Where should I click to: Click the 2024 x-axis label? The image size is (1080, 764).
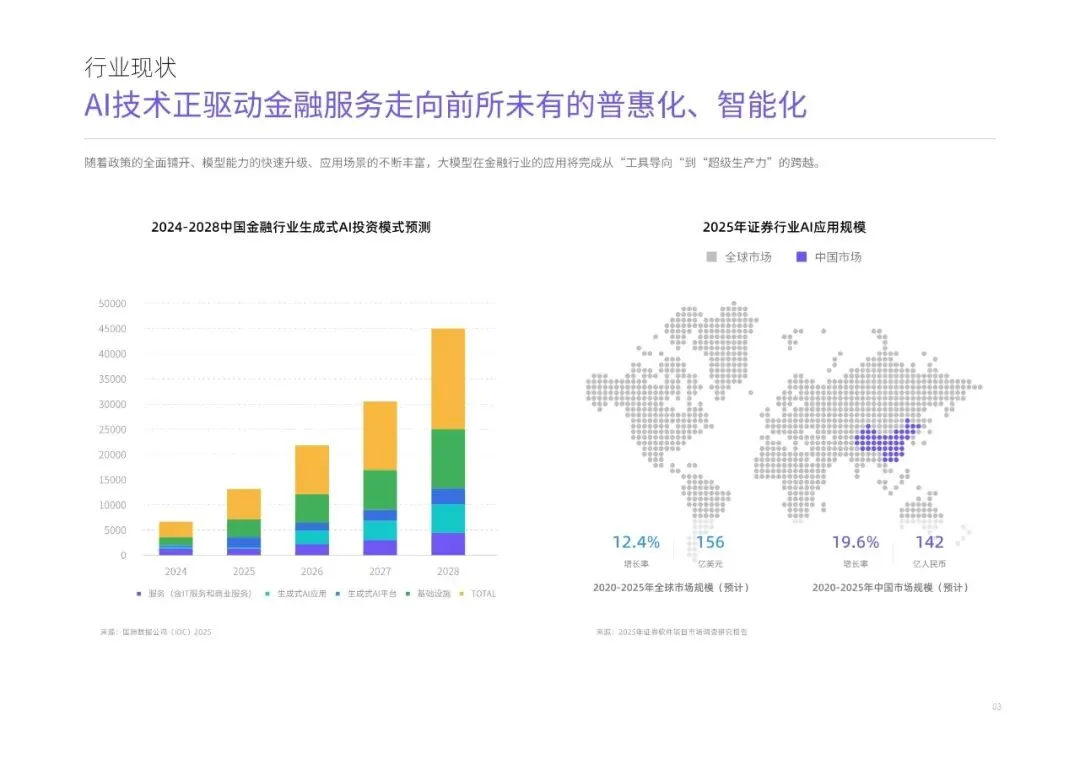coord(176,572)
